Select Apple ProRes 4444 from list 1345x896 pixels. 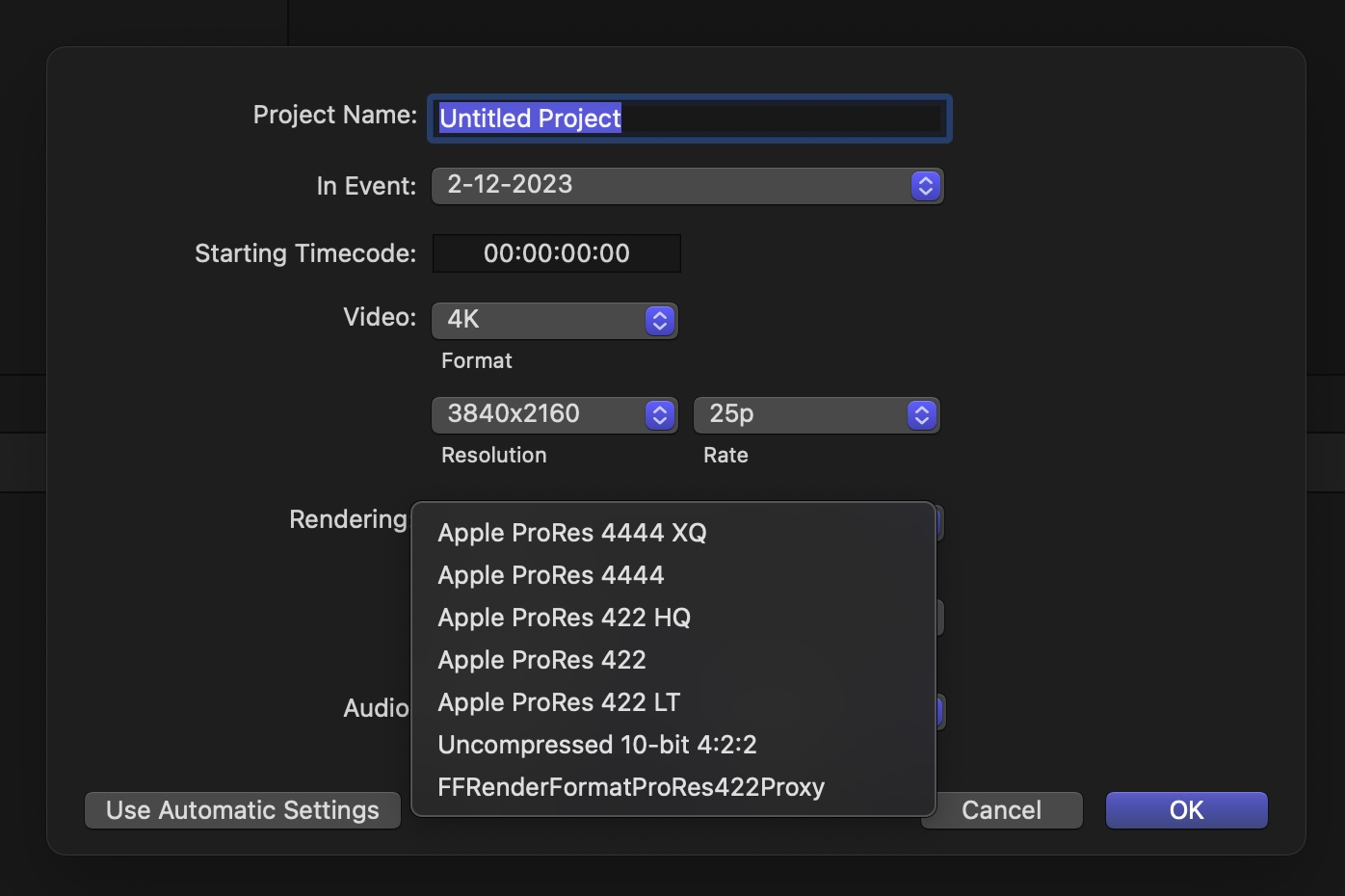[551, 575]
